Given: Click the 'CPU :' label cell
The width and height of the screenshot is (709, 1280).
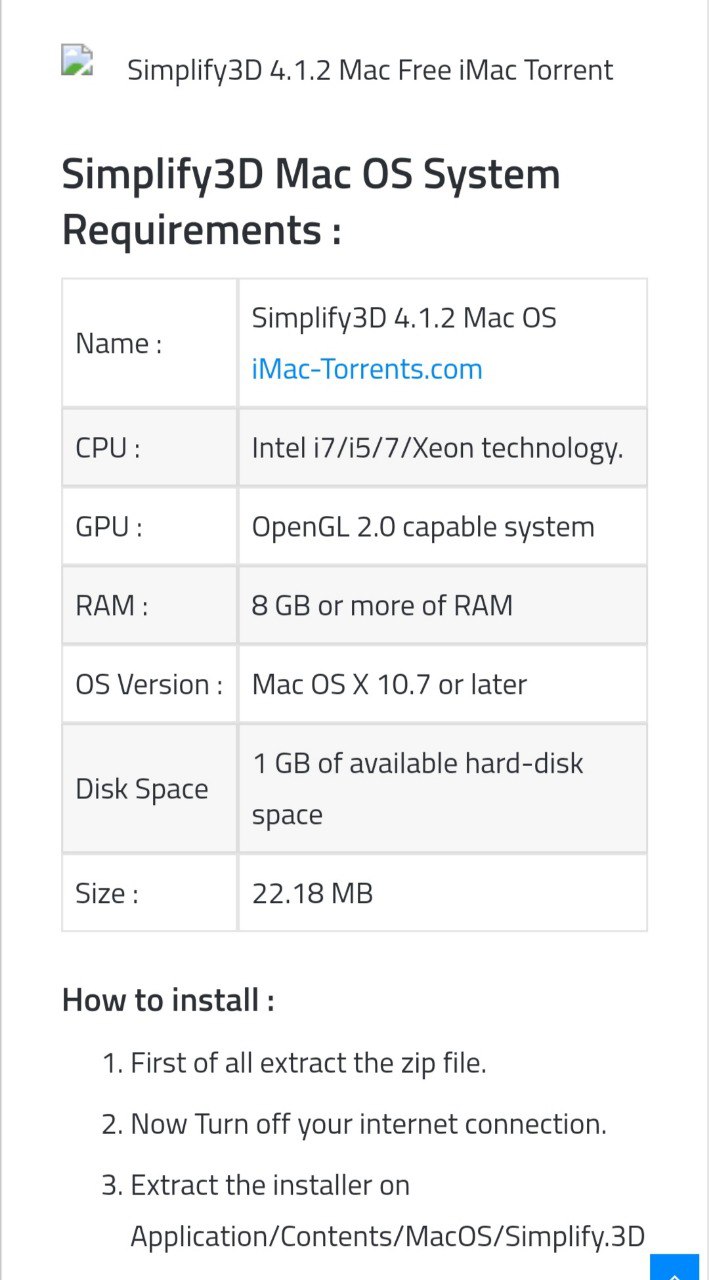Looking at the screenshot, I should pos(150,447).
